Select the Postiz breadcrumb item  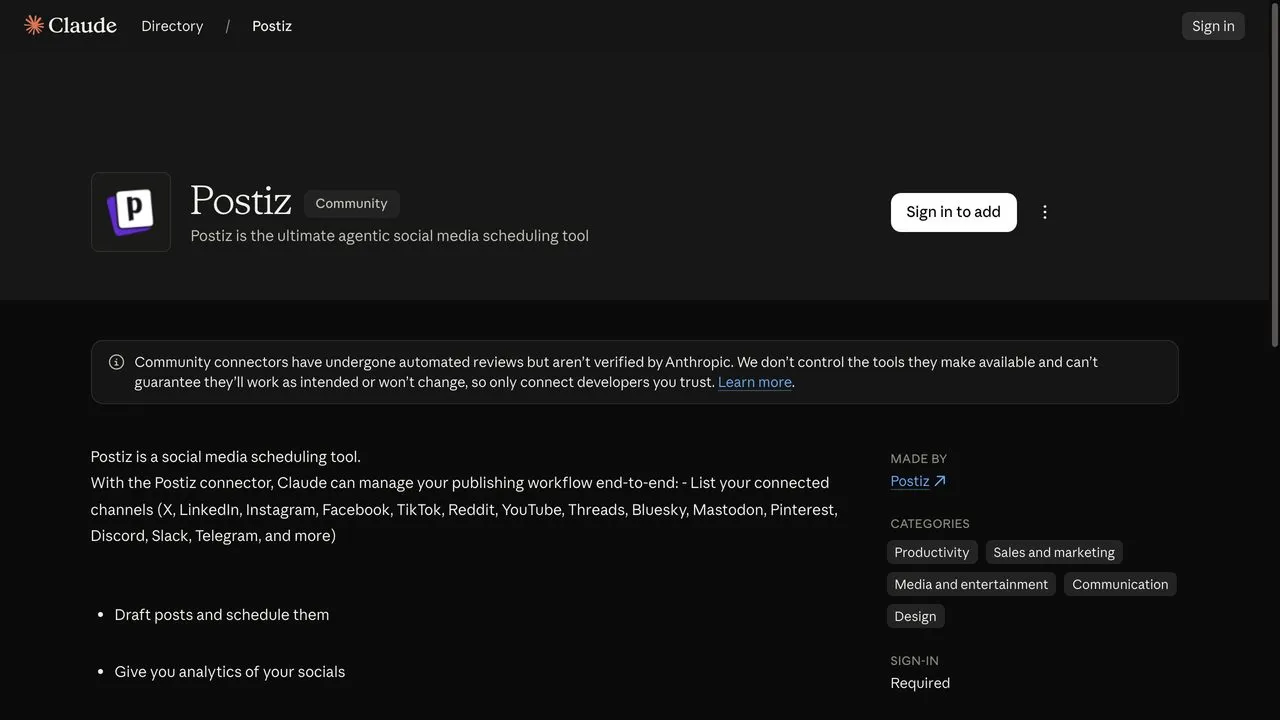coord(272,26)
